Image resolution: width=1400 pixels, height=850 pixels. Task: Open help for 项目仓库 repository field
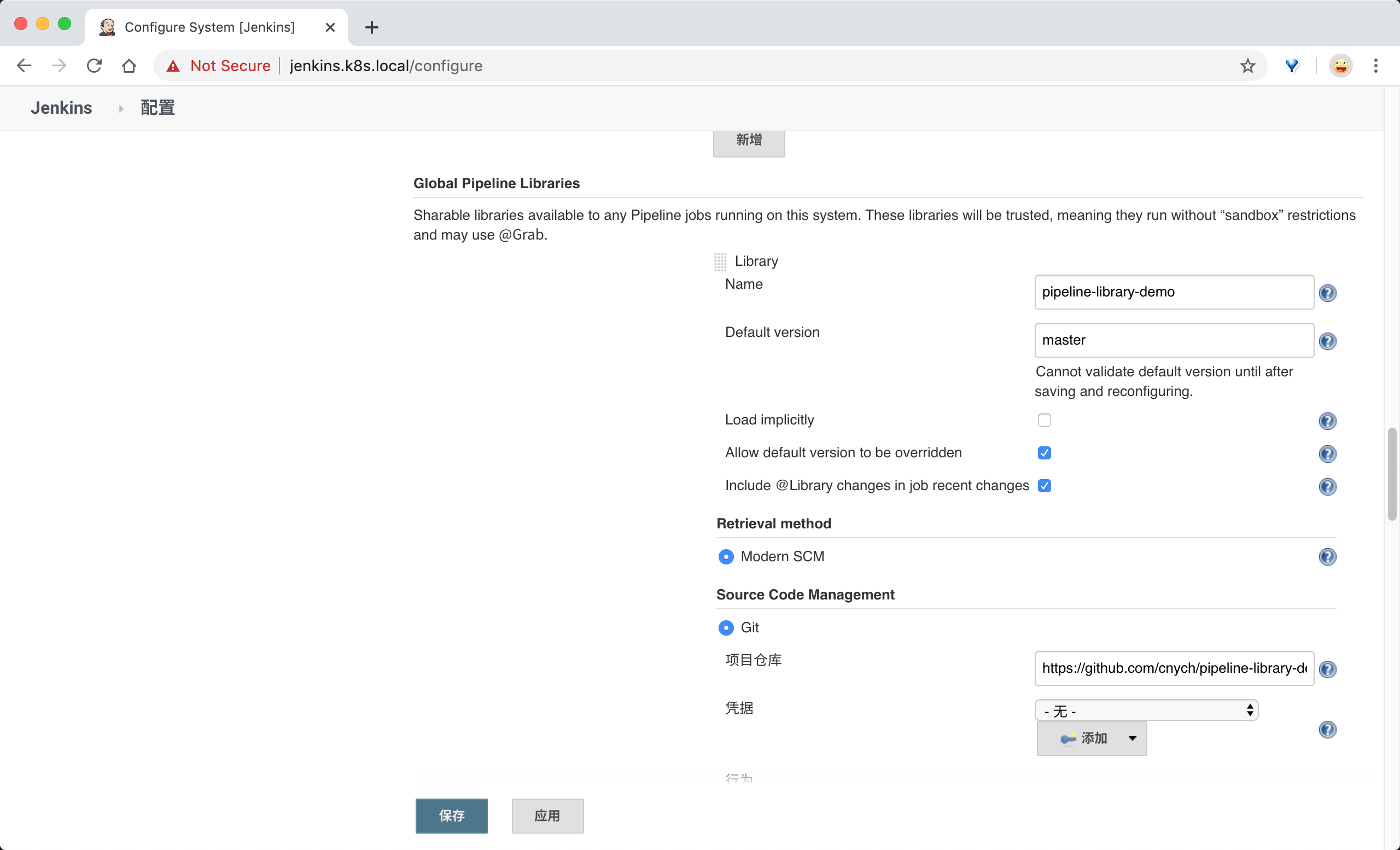(x=1328, y=669)
